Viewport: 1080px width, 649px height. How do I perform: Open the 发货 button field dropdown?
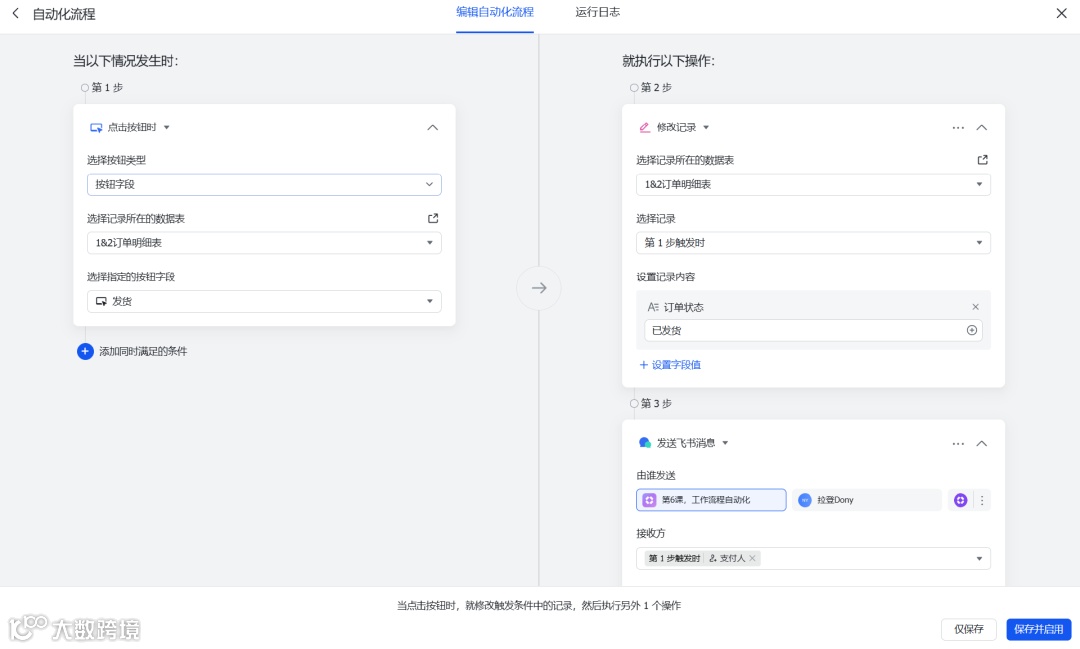(x=264, y=301)
